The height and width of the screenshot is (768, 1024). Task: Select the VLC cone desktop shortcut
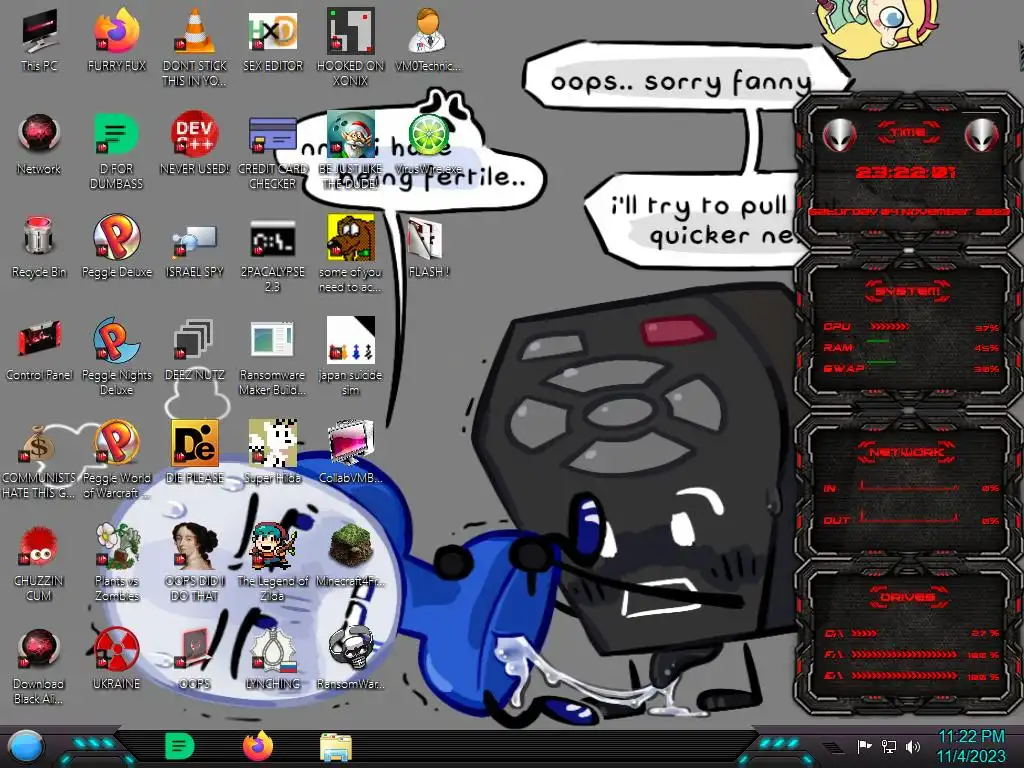(x=195, y=47)
